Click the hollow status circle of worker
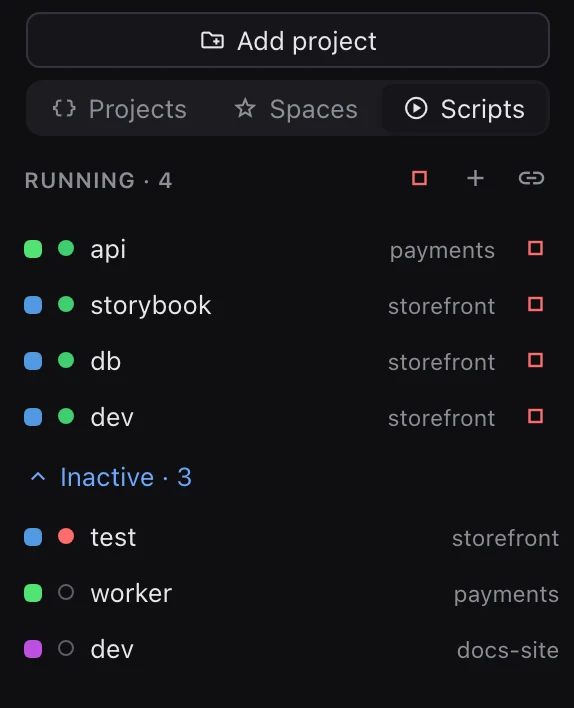 (x=66, y=592)
